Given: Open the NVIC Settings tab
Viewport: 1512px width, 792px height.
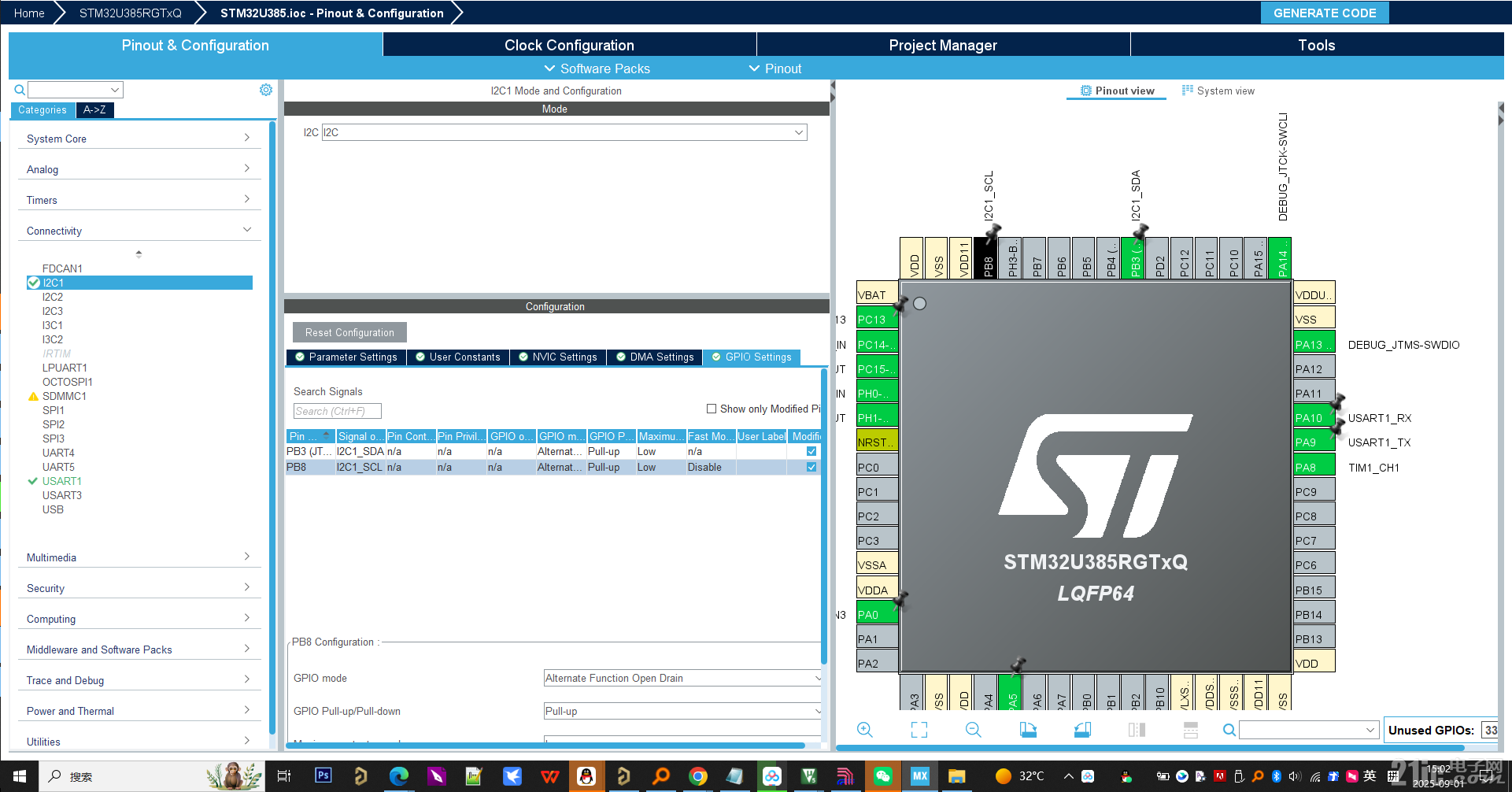Looking at the screenshot, I should click(558, 357).
